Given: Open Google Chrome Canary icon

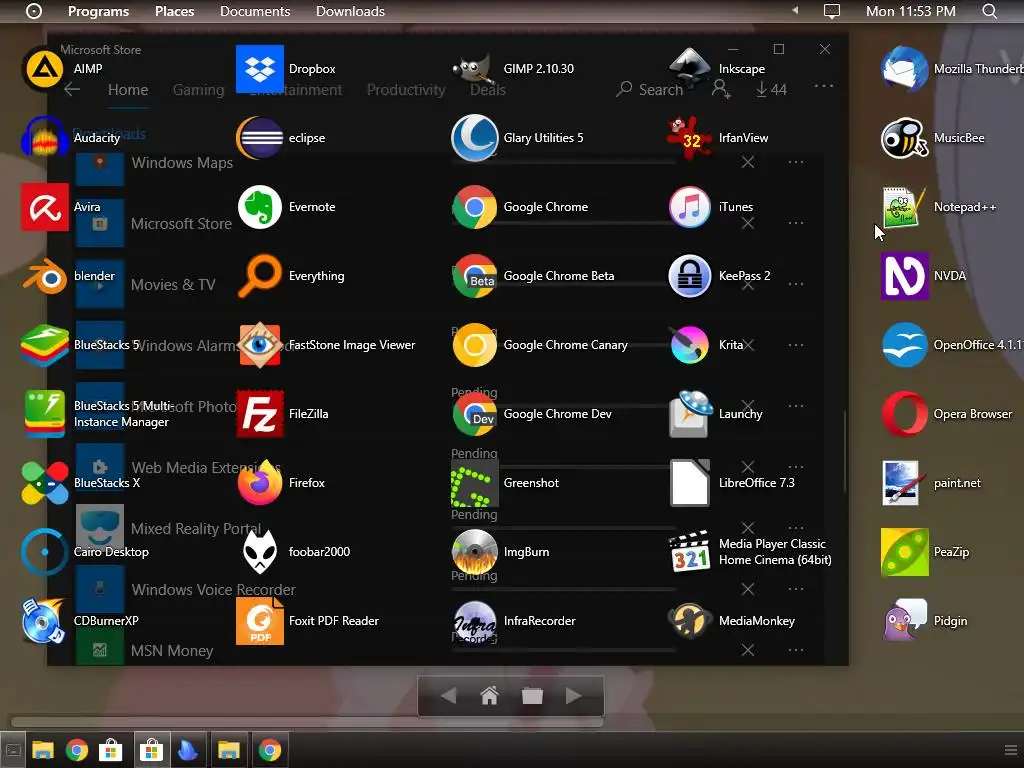Looking at the screenshot, I should coord(474,345).
